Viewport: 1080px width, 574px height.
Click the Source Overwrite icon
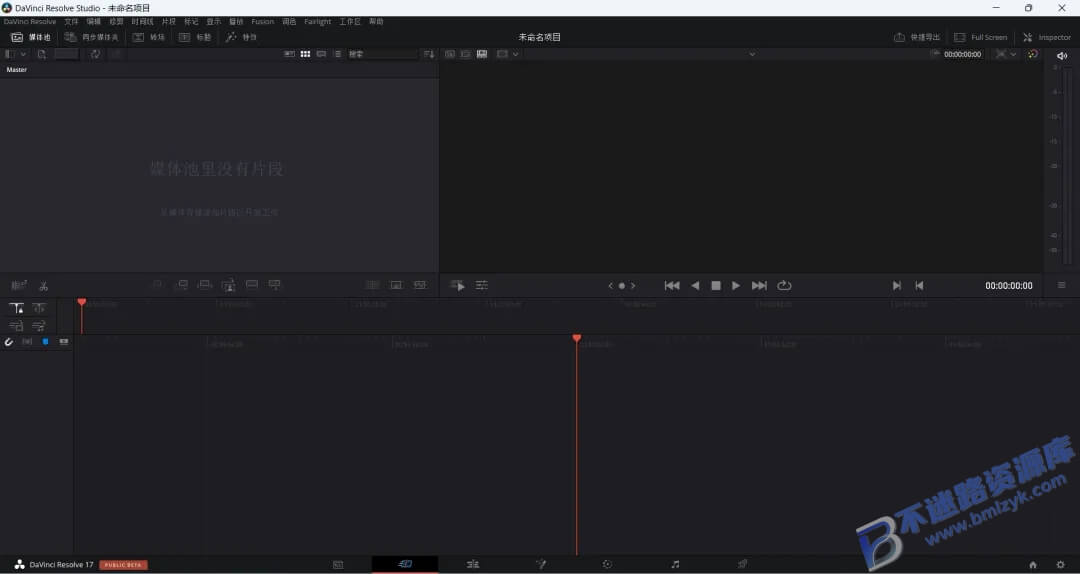click(x=275, y=285)
